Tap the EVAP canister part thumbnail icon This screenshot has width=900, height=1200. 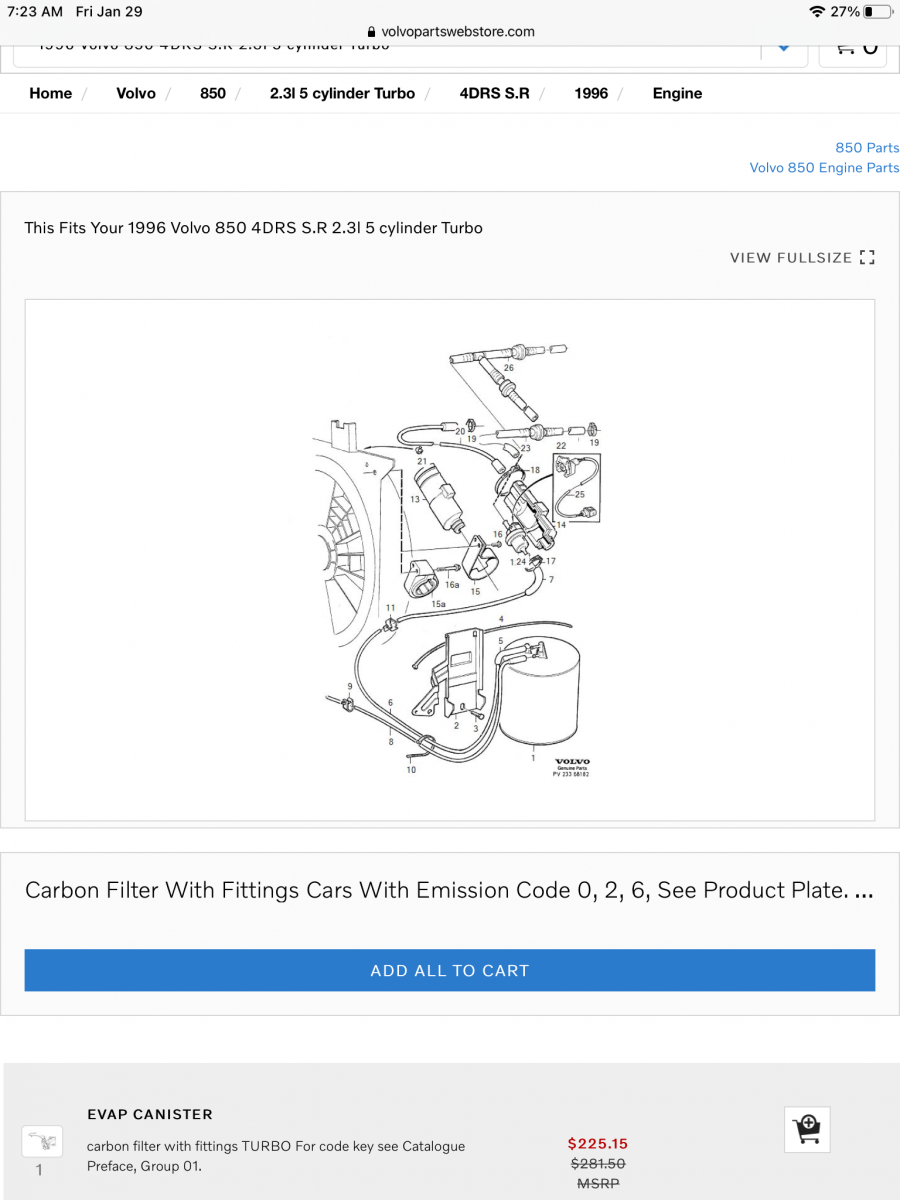pyautogui.click(x=42, y=1141)
